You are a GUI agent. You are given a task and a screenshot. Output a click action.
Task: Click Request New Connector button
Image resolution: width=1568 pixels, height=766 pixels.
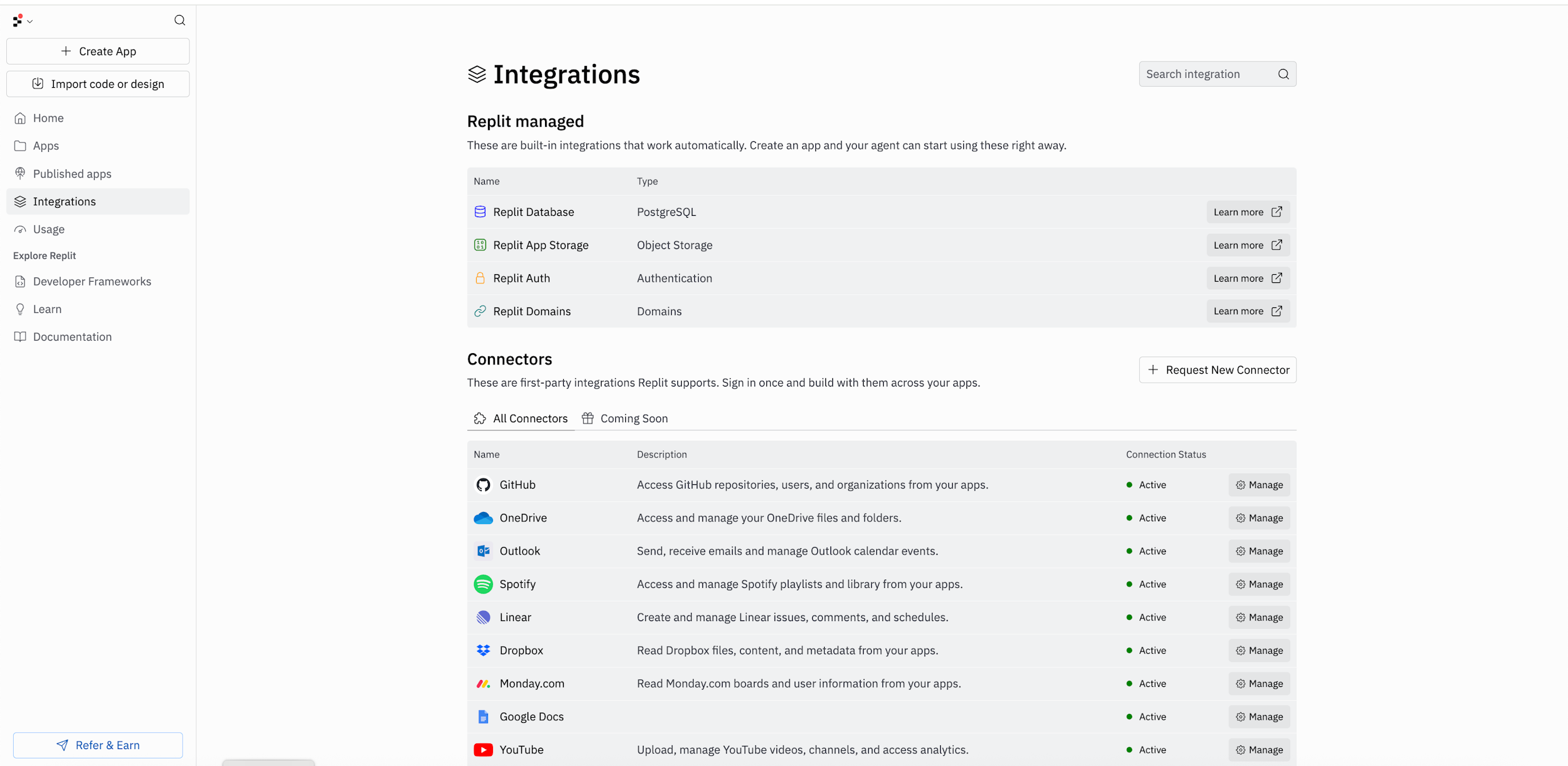1217,370
